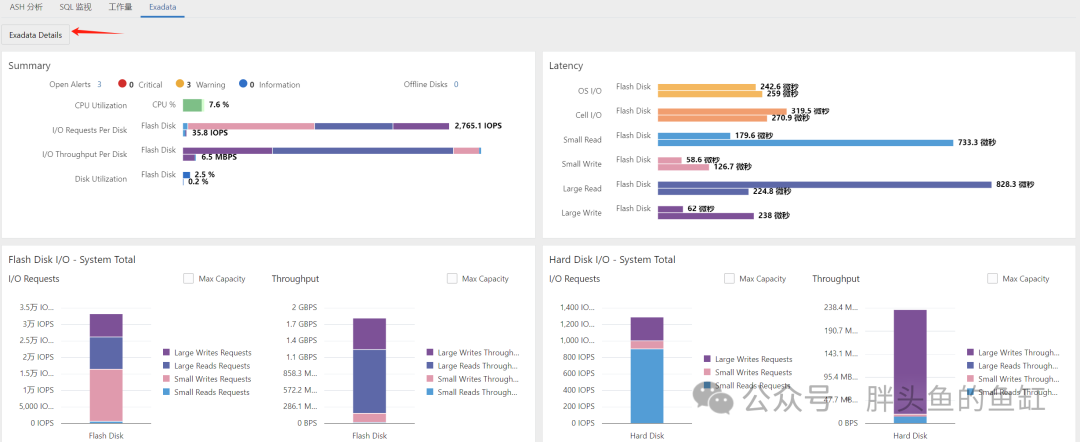Click the 6.5 MBPS value
The image size is (1080, 442).
[219, 157]
